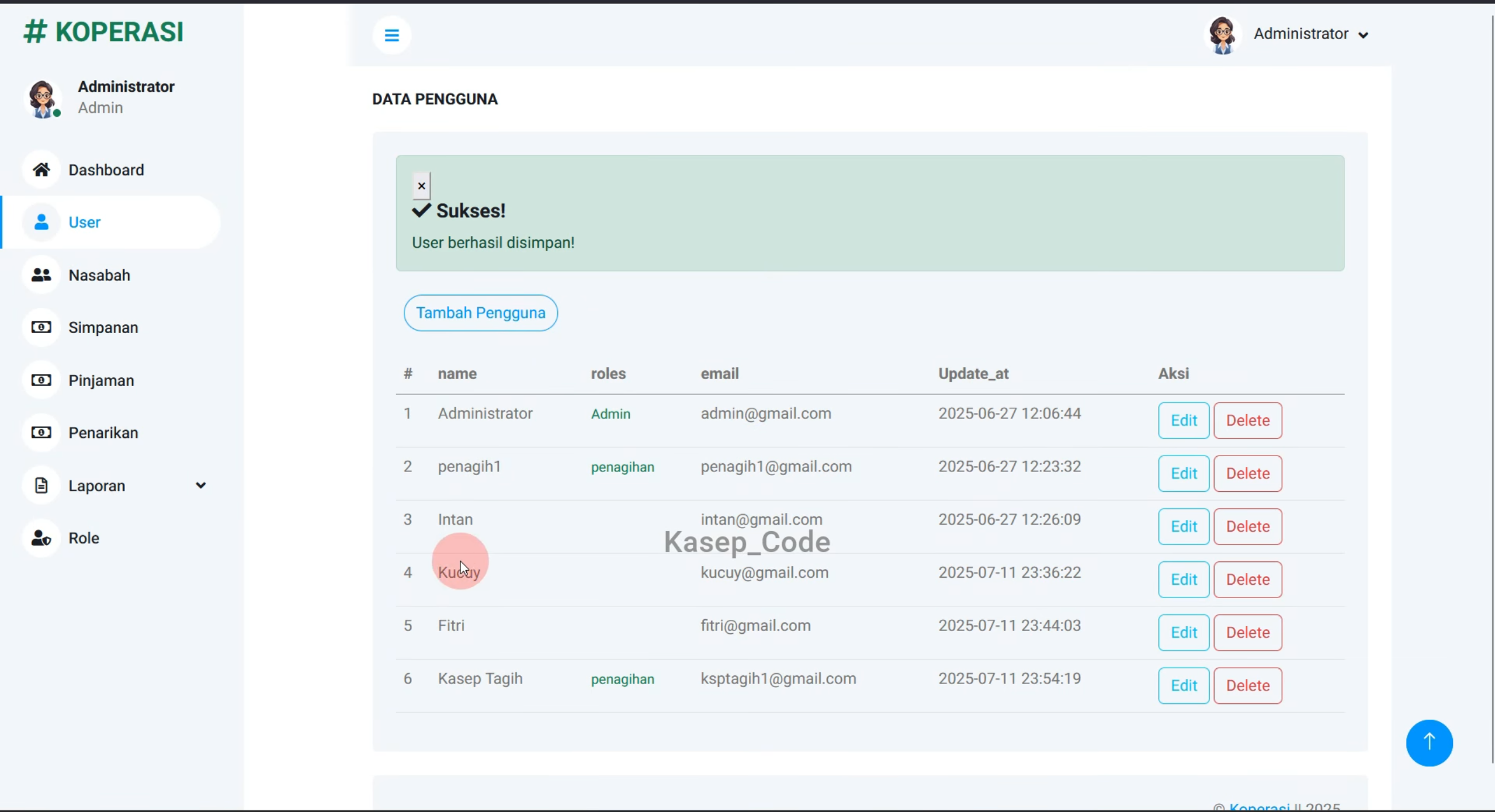
Task: Open the Dashboard home icon
Action: pos(41,170)
